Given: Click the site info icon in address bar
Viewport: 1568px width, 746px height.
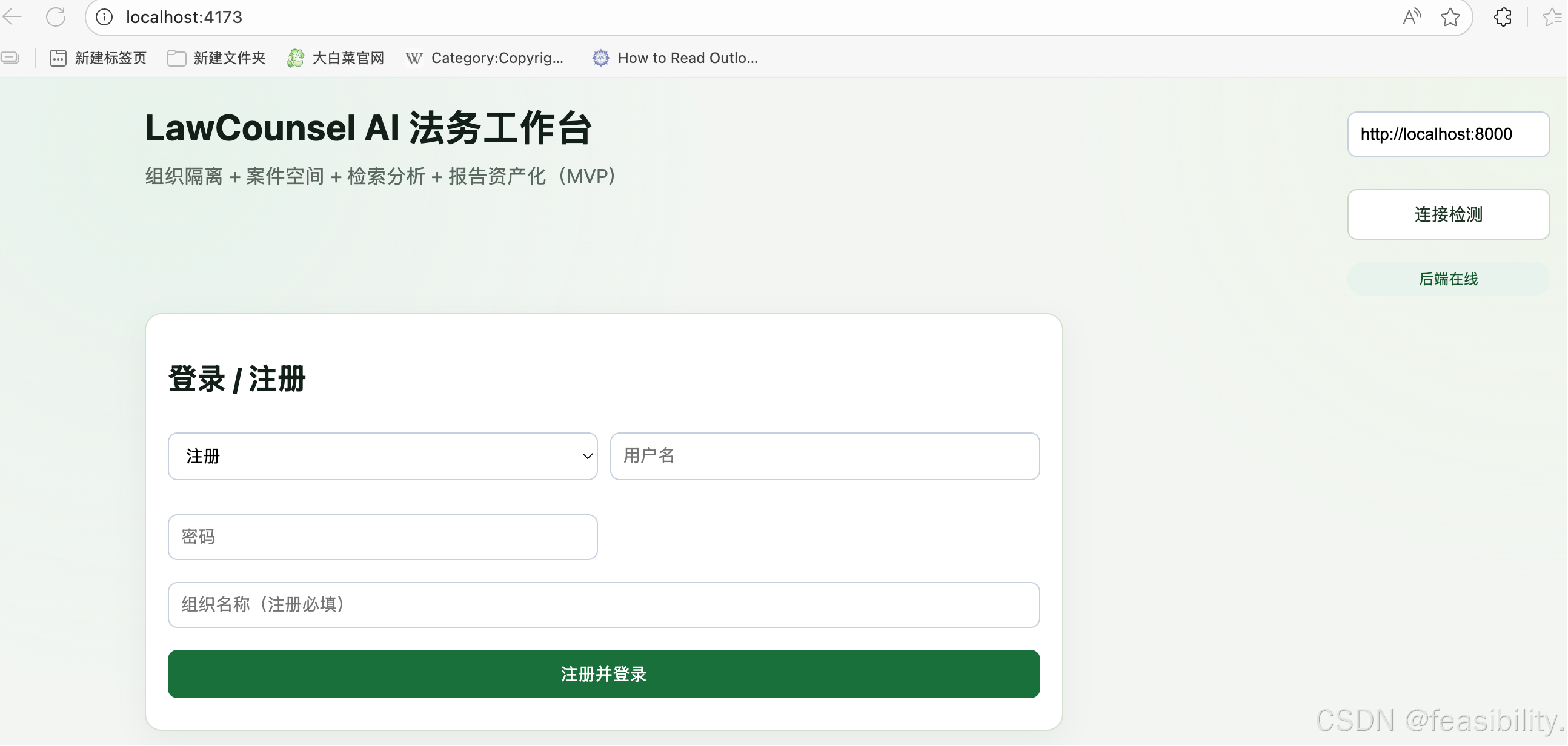Looking at the screenshot, I should click(105, 17).
